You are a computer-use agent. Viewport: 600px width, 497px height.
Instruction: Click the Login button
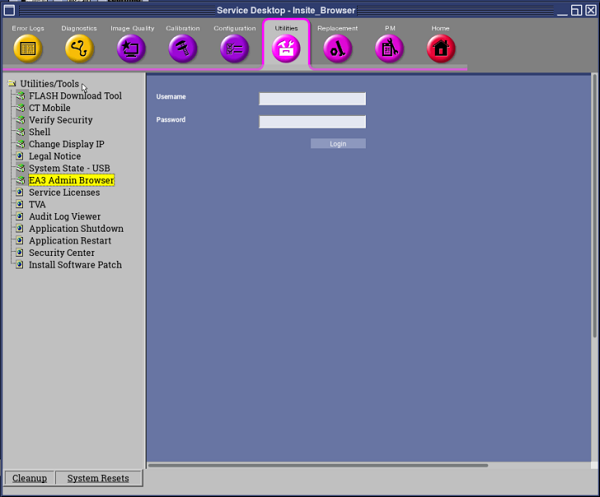tap(338, 144)
